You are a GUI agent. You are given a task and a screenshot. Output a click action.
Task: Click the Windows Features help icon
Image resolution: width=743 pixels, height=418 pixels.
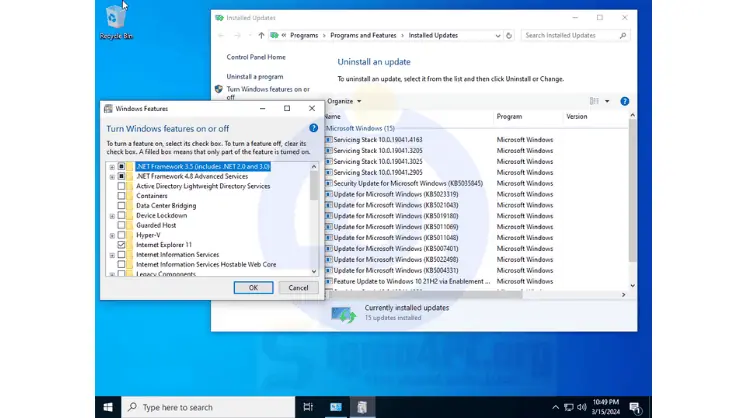tap(314, 128)
